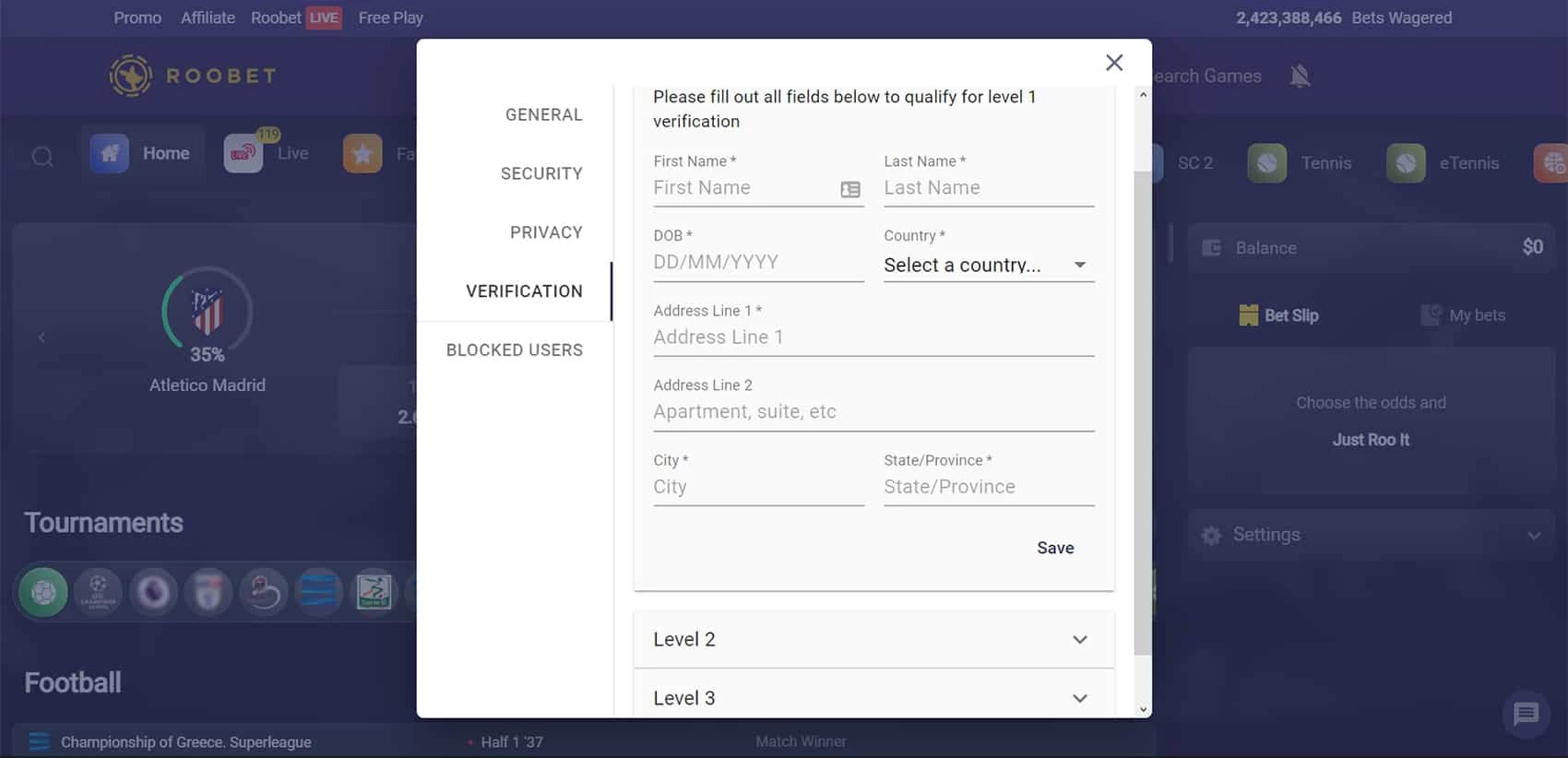Open Roobet LIVE link
1568x758 pixels.
pos(295,18)
